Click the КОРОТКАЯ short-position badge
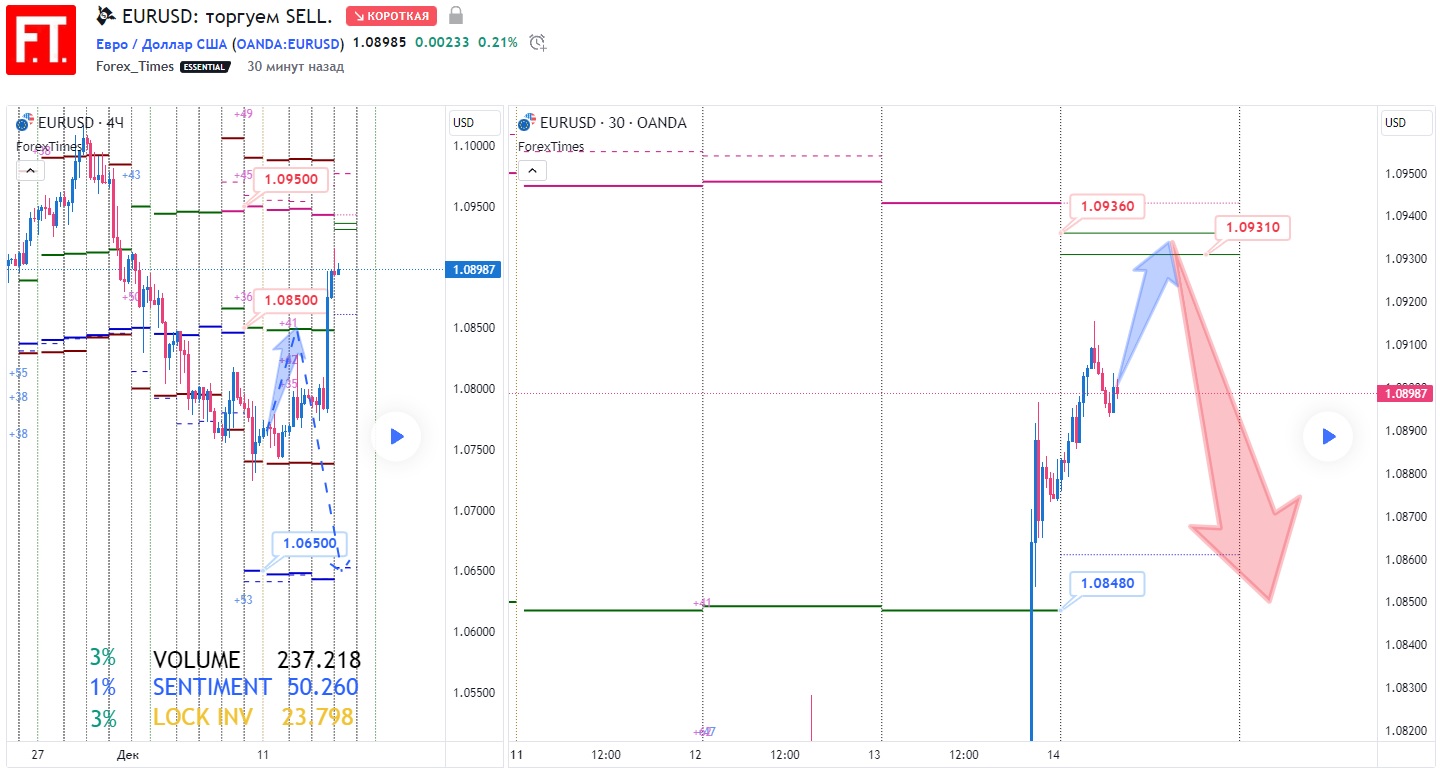The height and width of the screenshot is (773, 1440). click(x=392, y=16)
